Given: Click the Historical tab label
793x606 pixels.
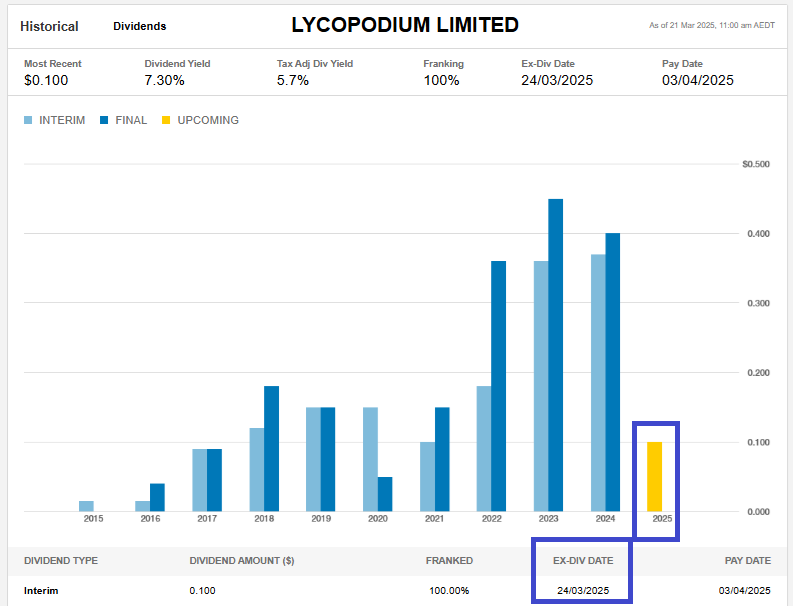Looking at the screenshot, I should coord(49,26).
